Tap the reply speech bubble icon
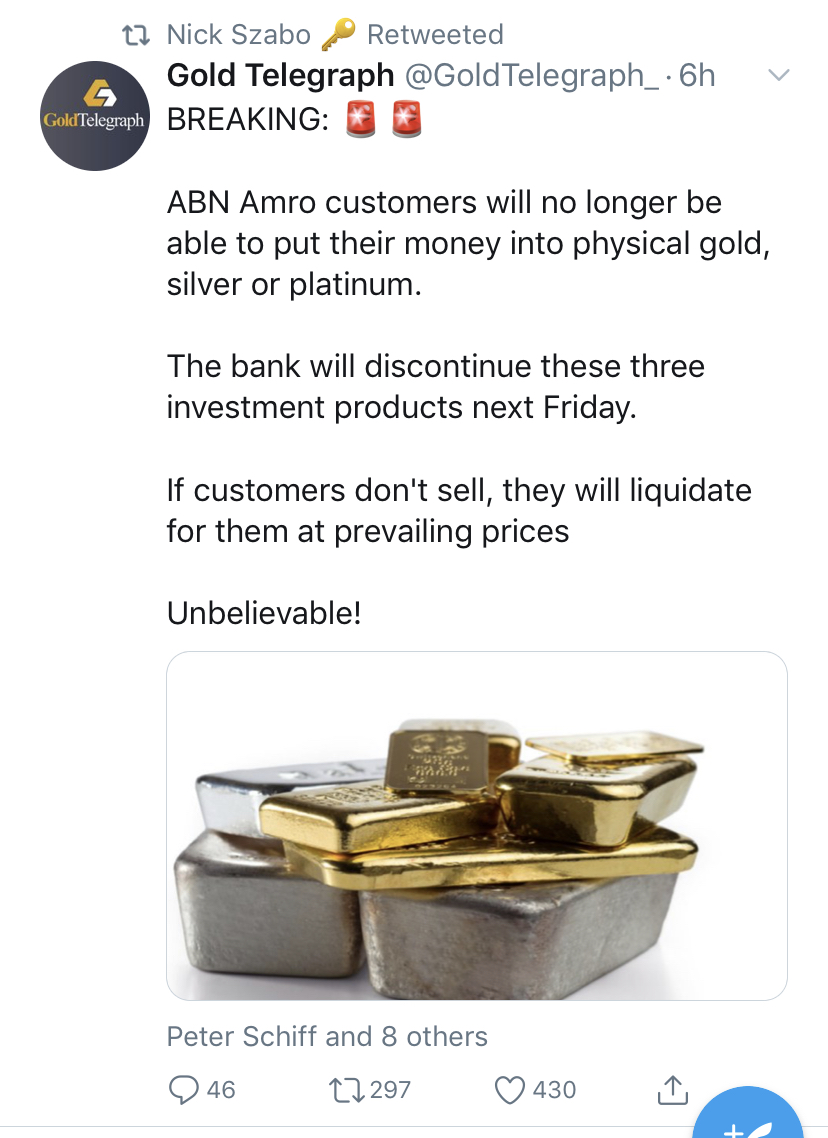Viewport: 828px width, 1138px height. pyautogui.click(x=182, y=1089)
